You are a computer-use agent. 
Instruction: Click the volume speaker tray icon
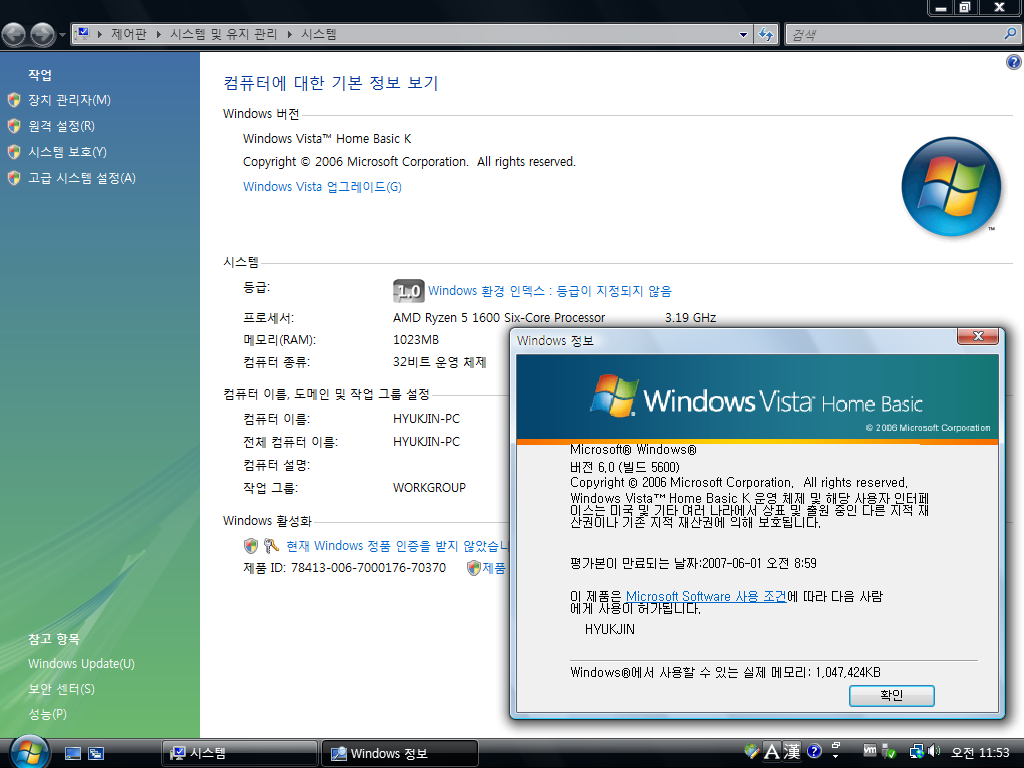[x=934, y=752]
